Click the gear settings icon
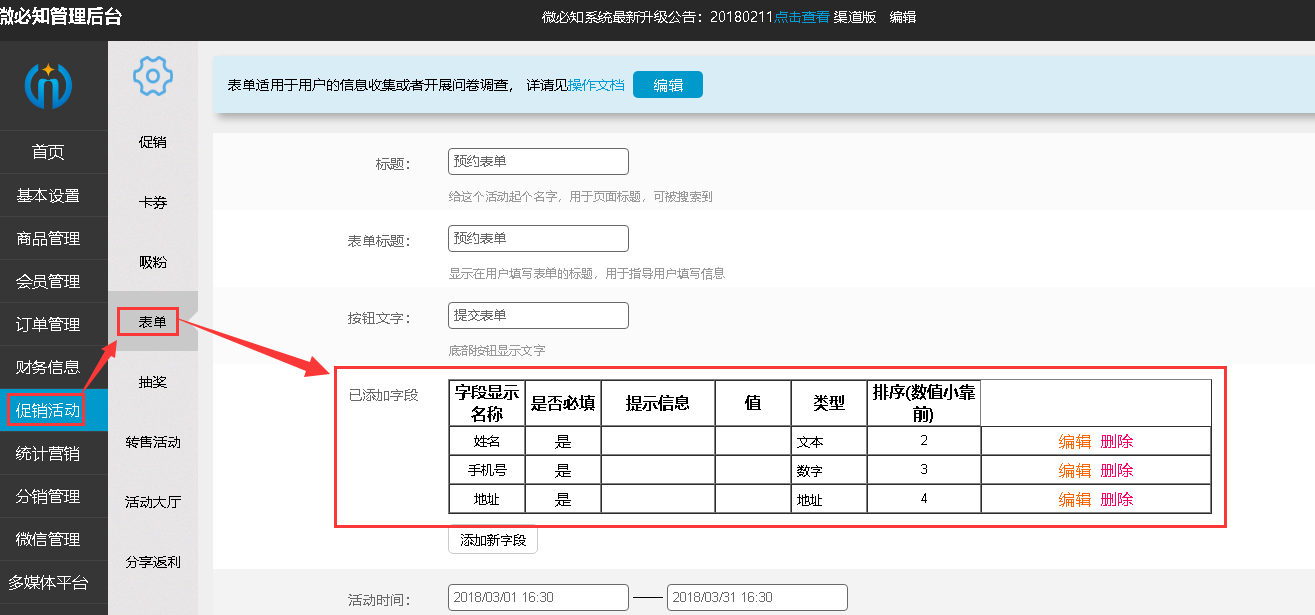1315x615 pixels. [153, 75]
